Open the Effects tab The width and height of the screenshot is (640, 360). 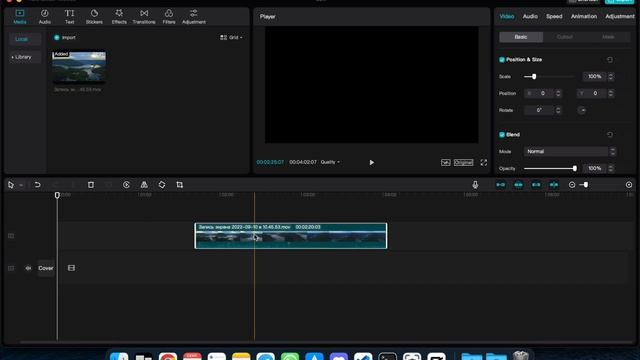[x=119, y=17]
